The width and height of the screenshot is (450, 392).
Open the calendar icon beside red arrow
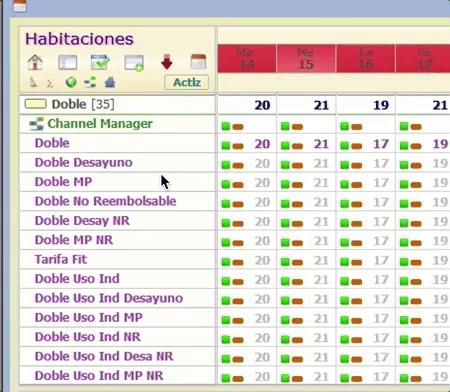coord(198,62)
